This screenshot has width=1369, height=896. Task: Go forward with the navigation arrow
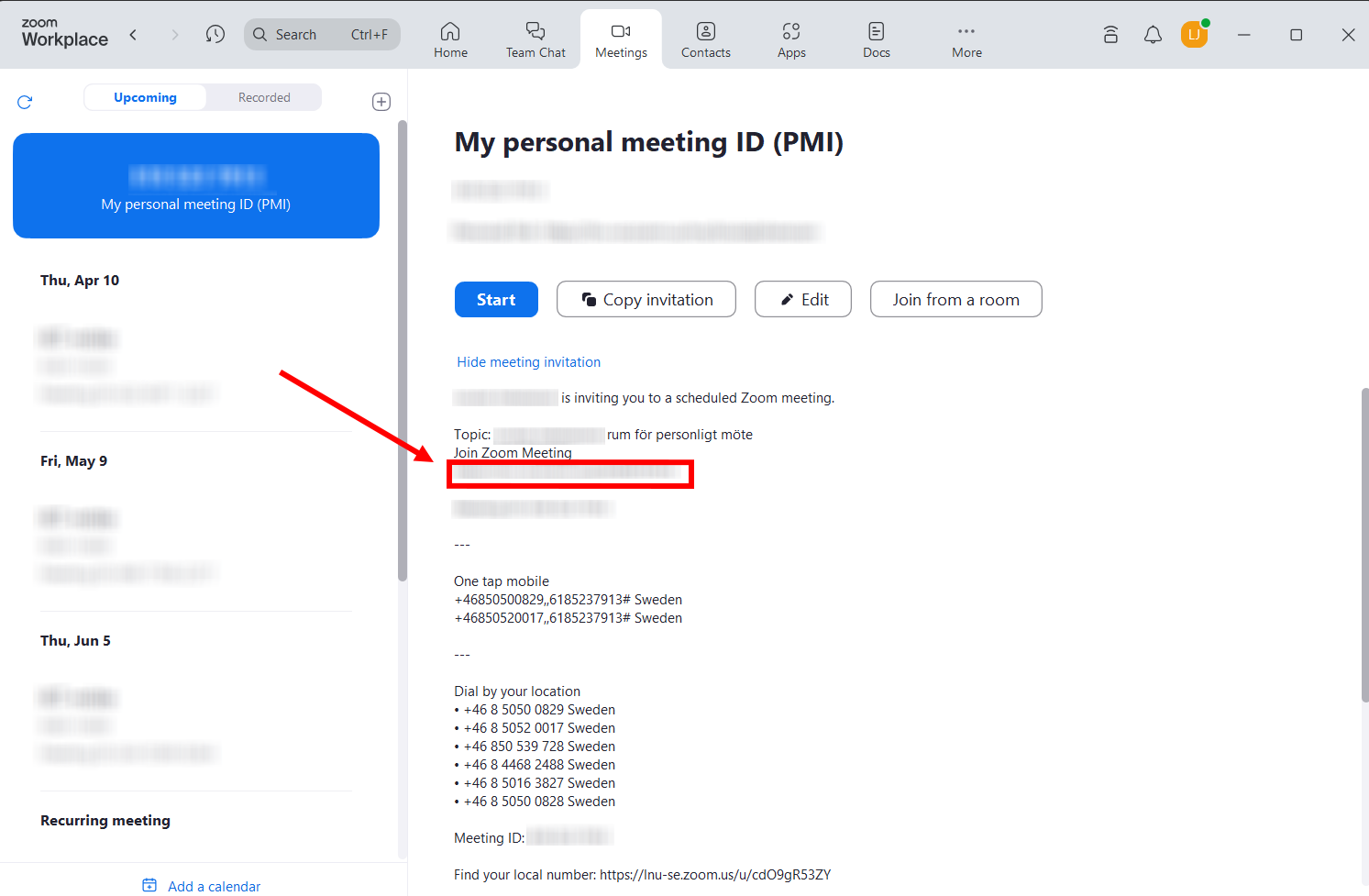pos(174,35)
